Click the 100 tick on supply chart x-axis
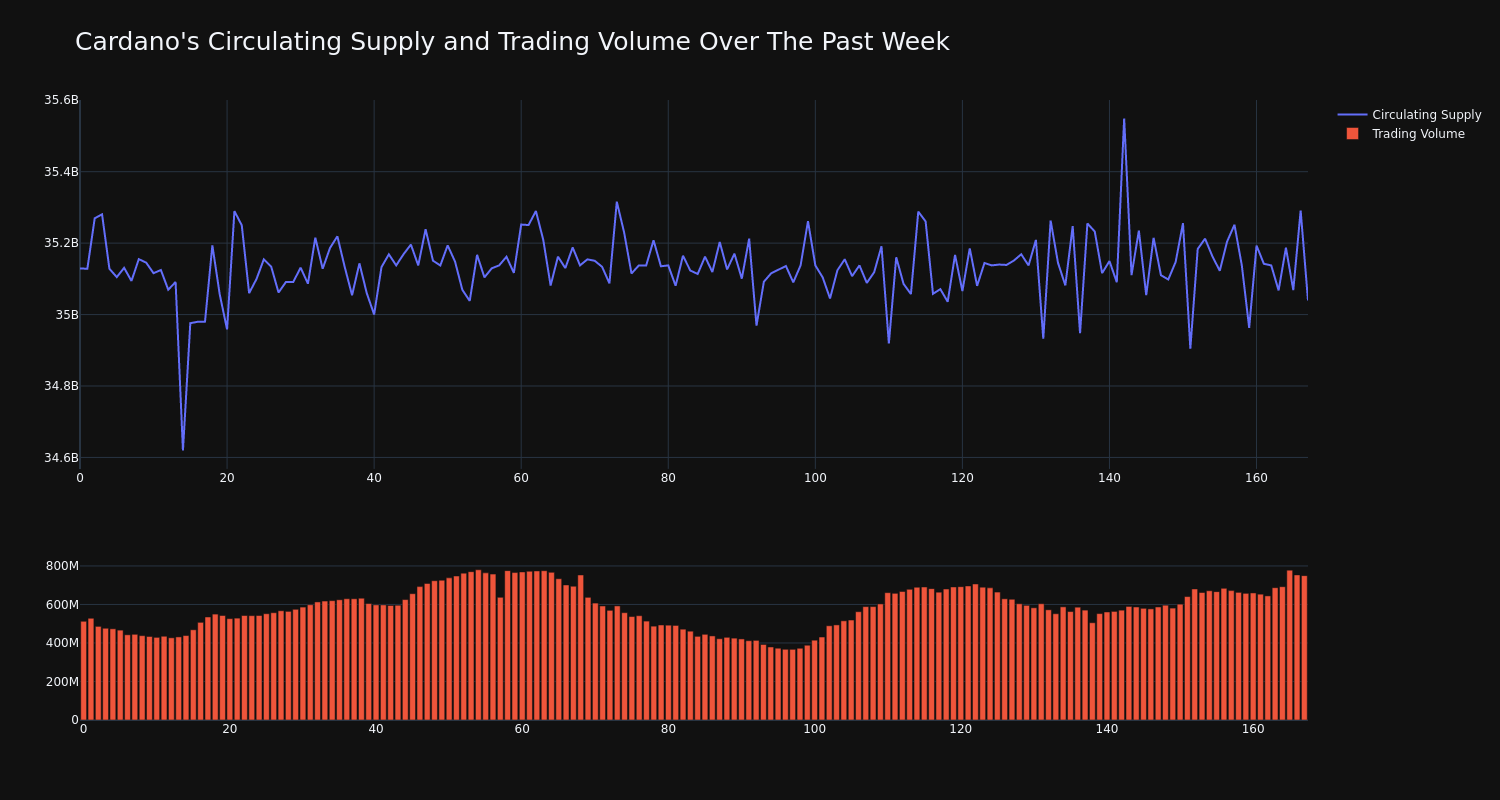Viewport: 1500px width, 800px height. [815, 478]
